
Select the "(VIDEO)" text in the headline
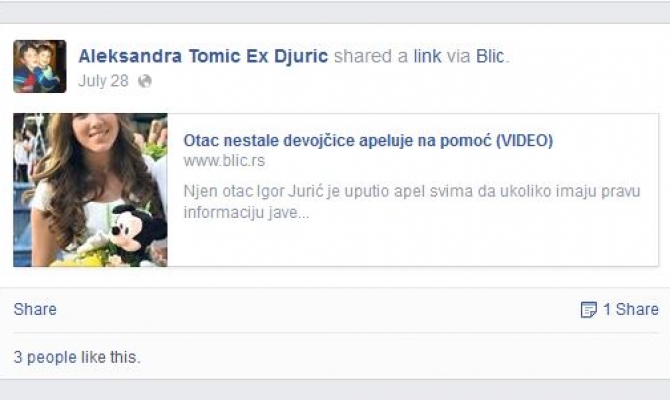coord(520,140)
